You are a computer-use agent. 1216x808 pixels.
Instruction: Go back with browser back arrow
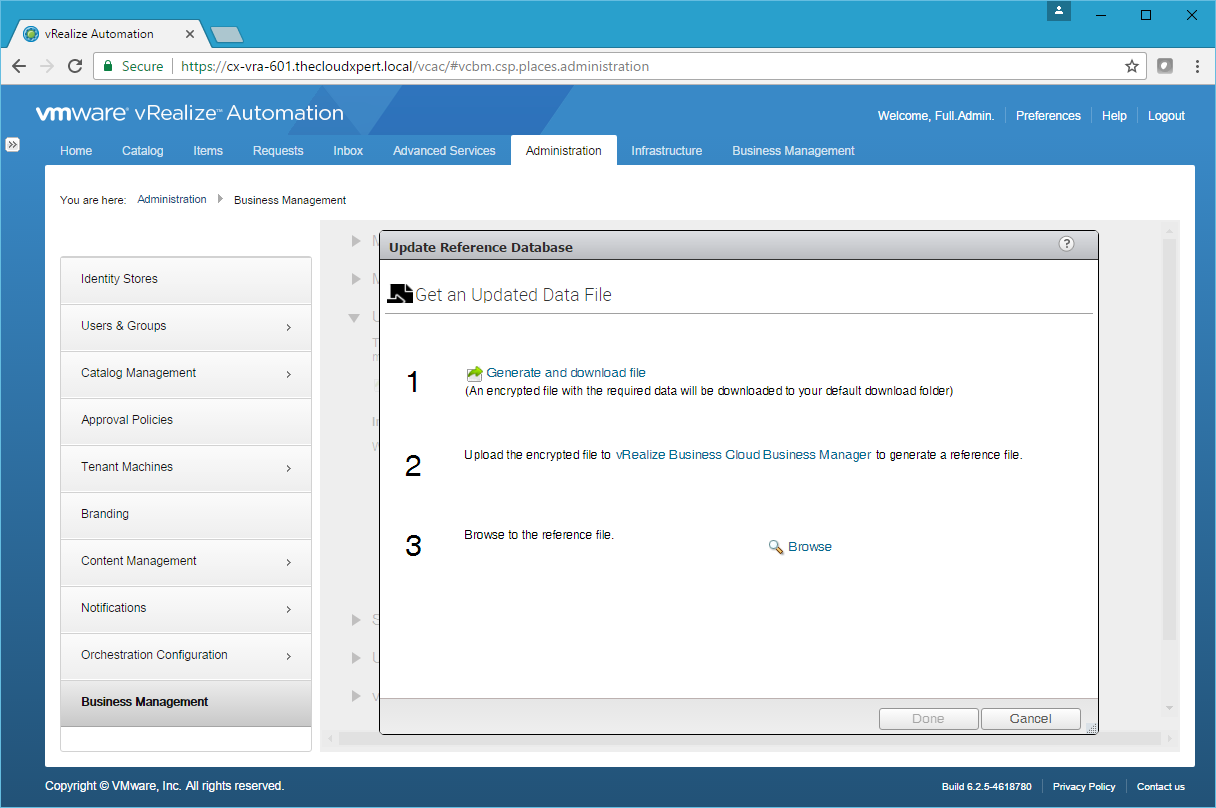click(19, 67)
